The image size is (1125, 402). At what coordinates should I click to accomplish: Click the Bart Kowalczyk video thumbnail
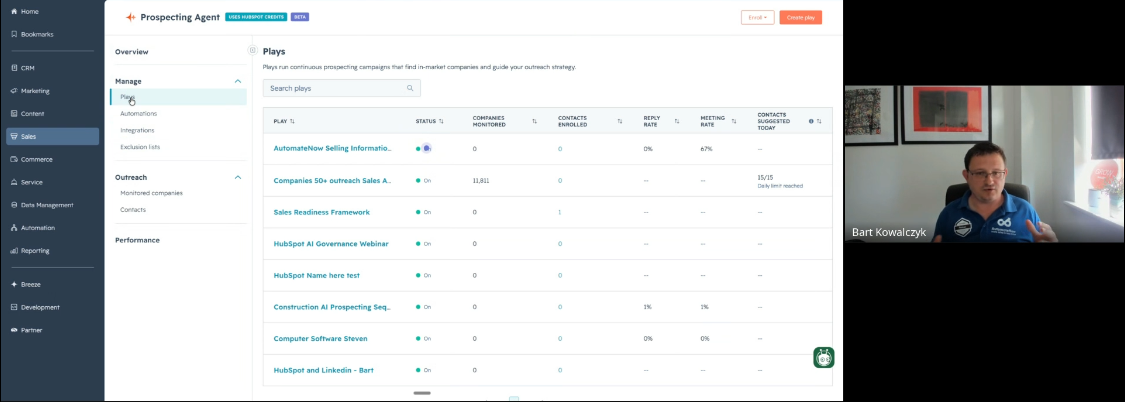pyautogui.click(x=984, y=164)
